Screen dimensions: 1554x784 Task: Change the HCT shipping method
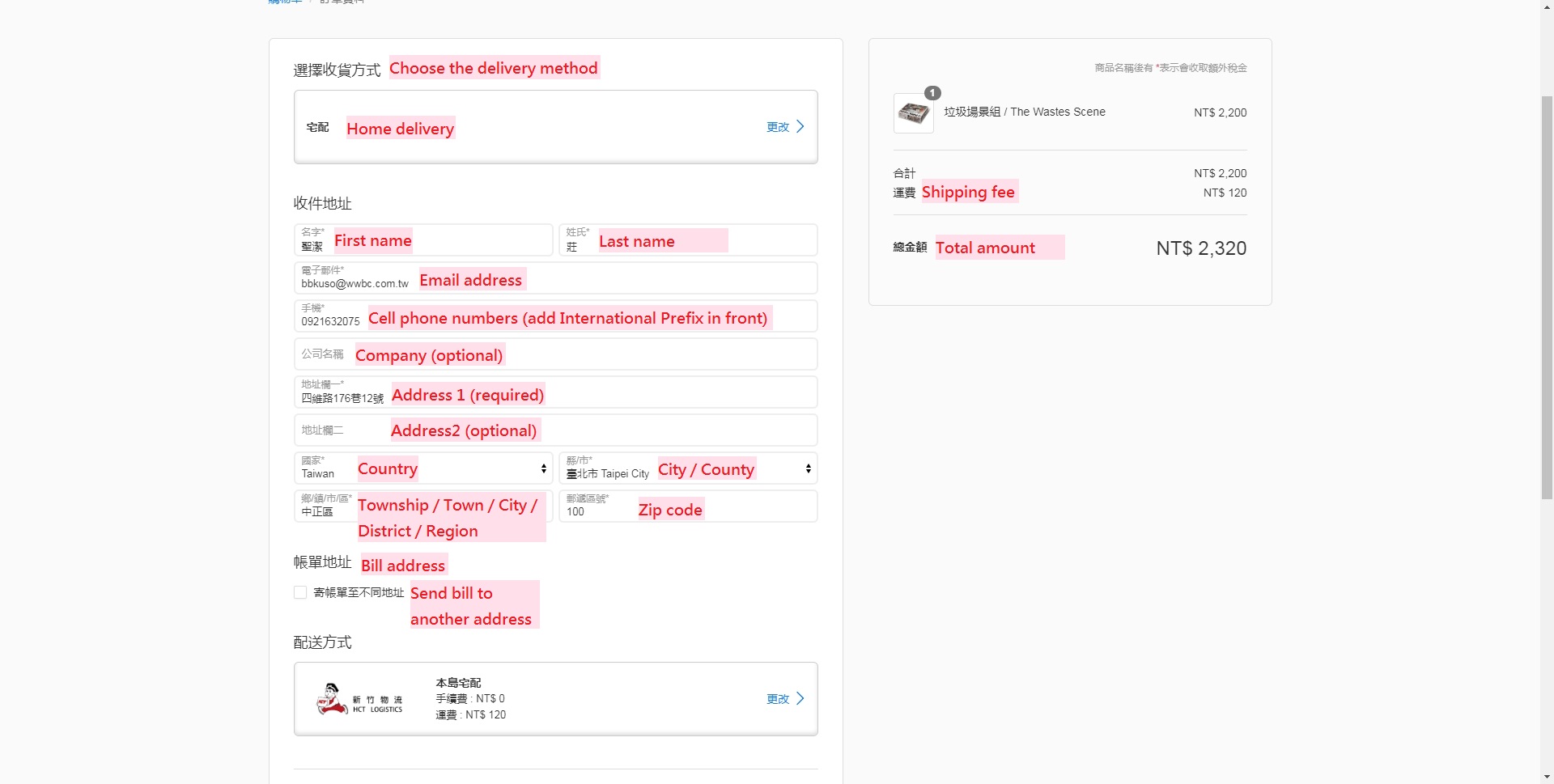pyautogui.click(x=784, y=699)
